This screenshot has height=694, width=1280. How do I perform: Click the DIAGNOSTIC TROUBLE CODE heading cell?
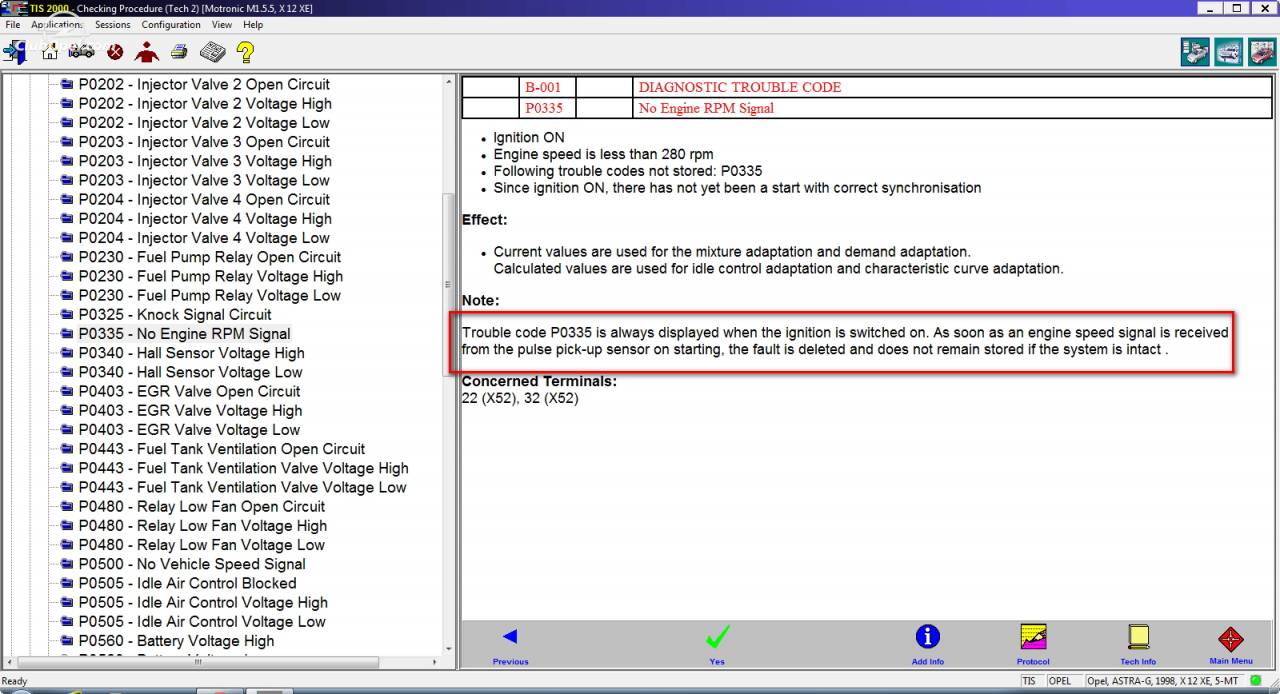coord(953,87)
